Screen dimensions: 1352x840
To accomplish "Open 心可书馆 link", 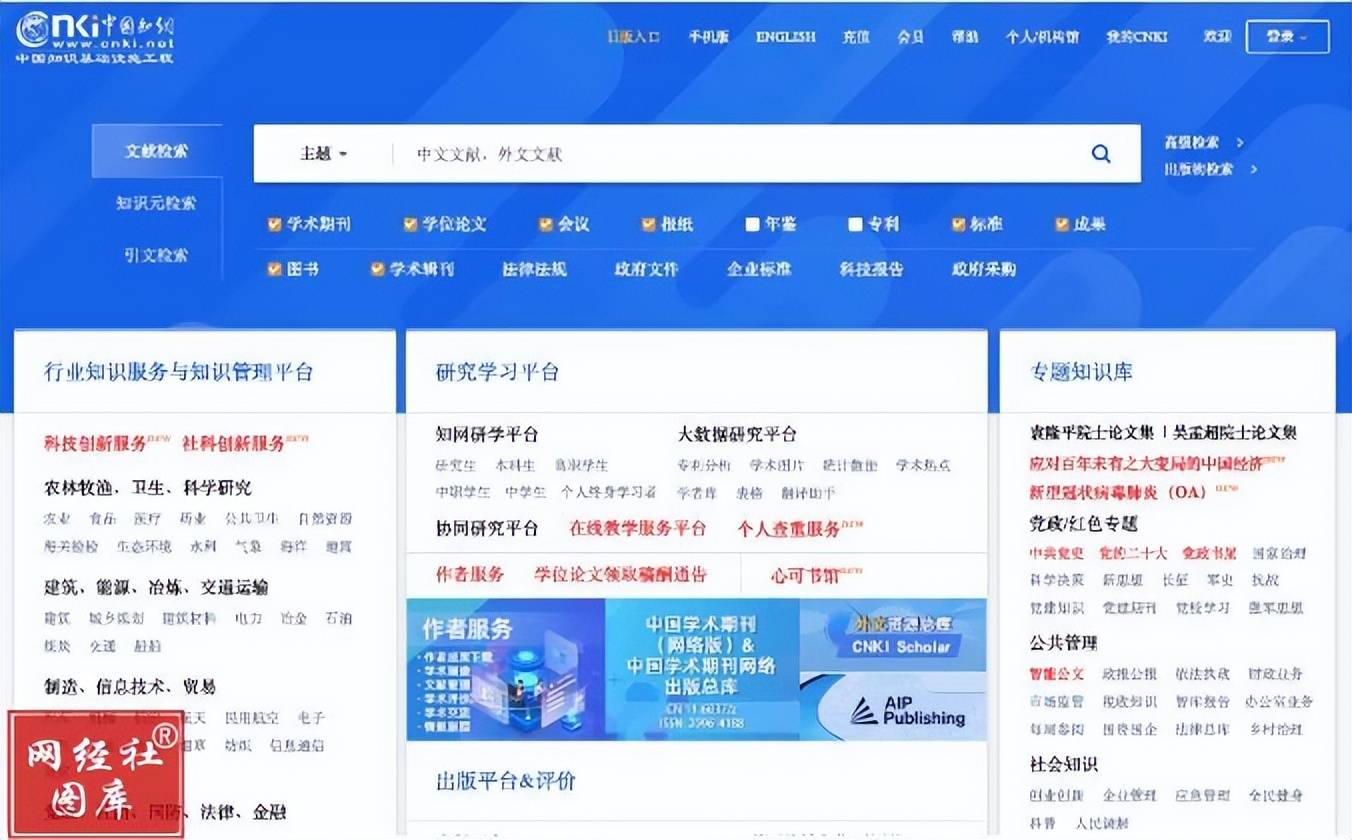I will [x=804, y=575].
